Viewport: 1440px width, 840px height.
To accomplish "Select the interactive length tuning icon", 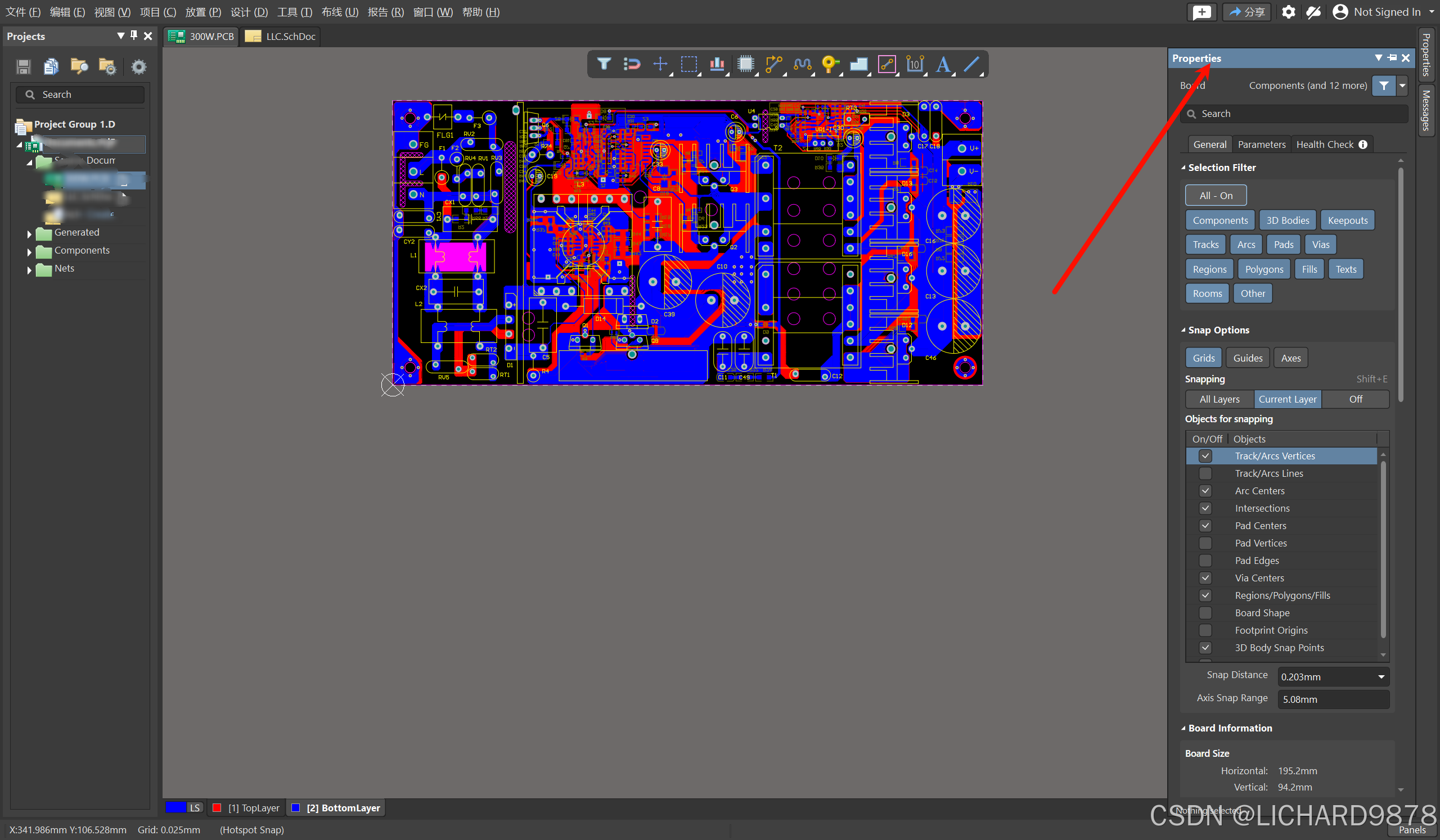I will [x=802, y=64].
